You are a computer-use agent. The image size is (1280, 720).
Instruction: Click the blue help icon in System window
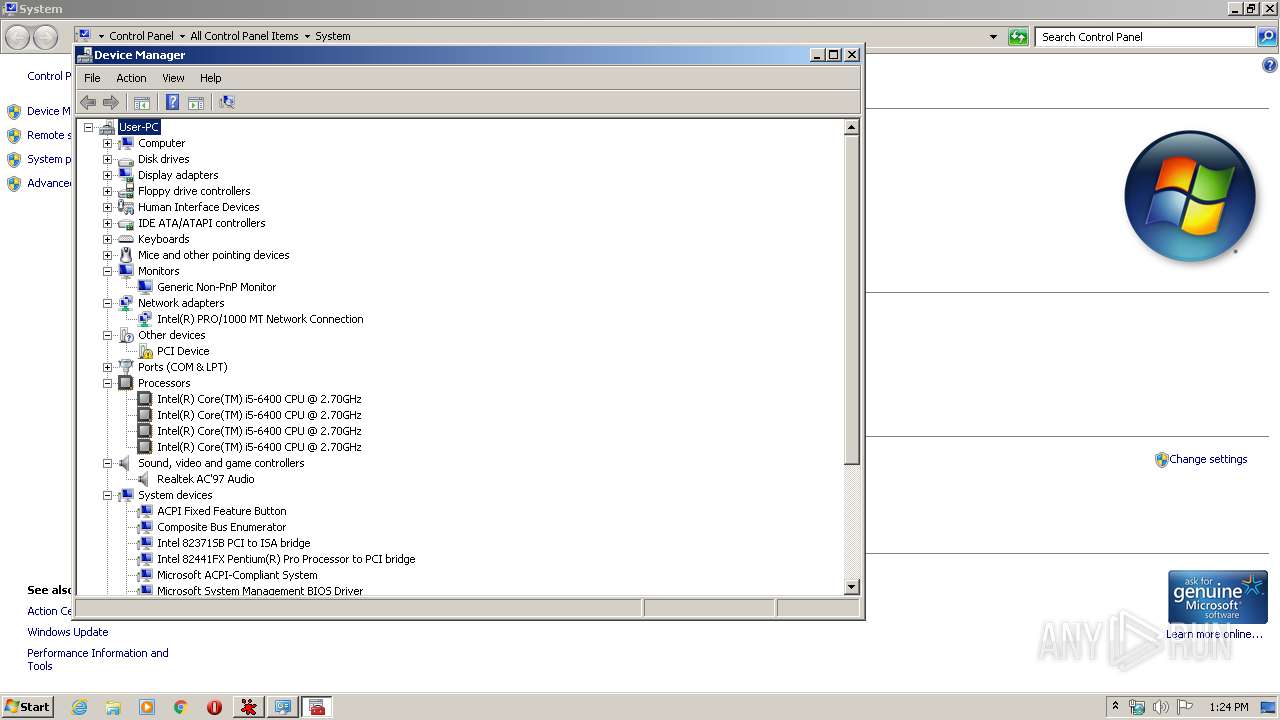(1270, 66)
